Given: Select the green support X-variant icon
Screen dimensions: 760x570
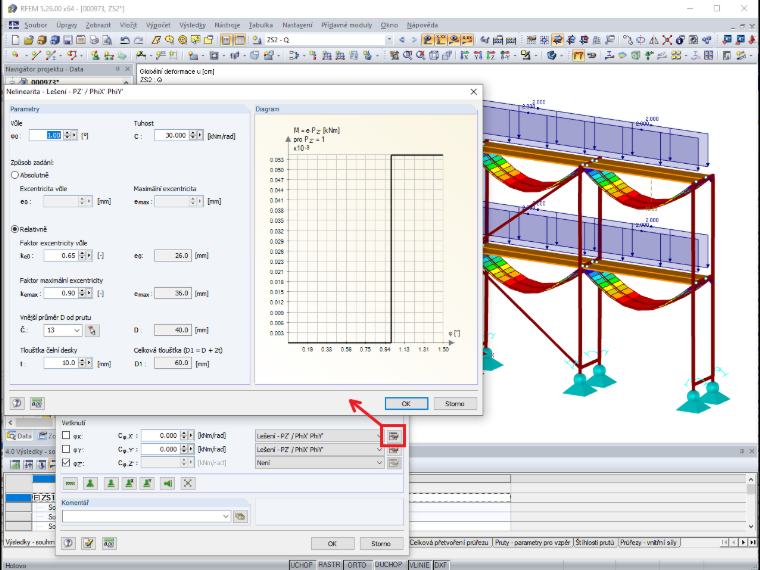Looking at the screenshot, I should coord(129,483).
